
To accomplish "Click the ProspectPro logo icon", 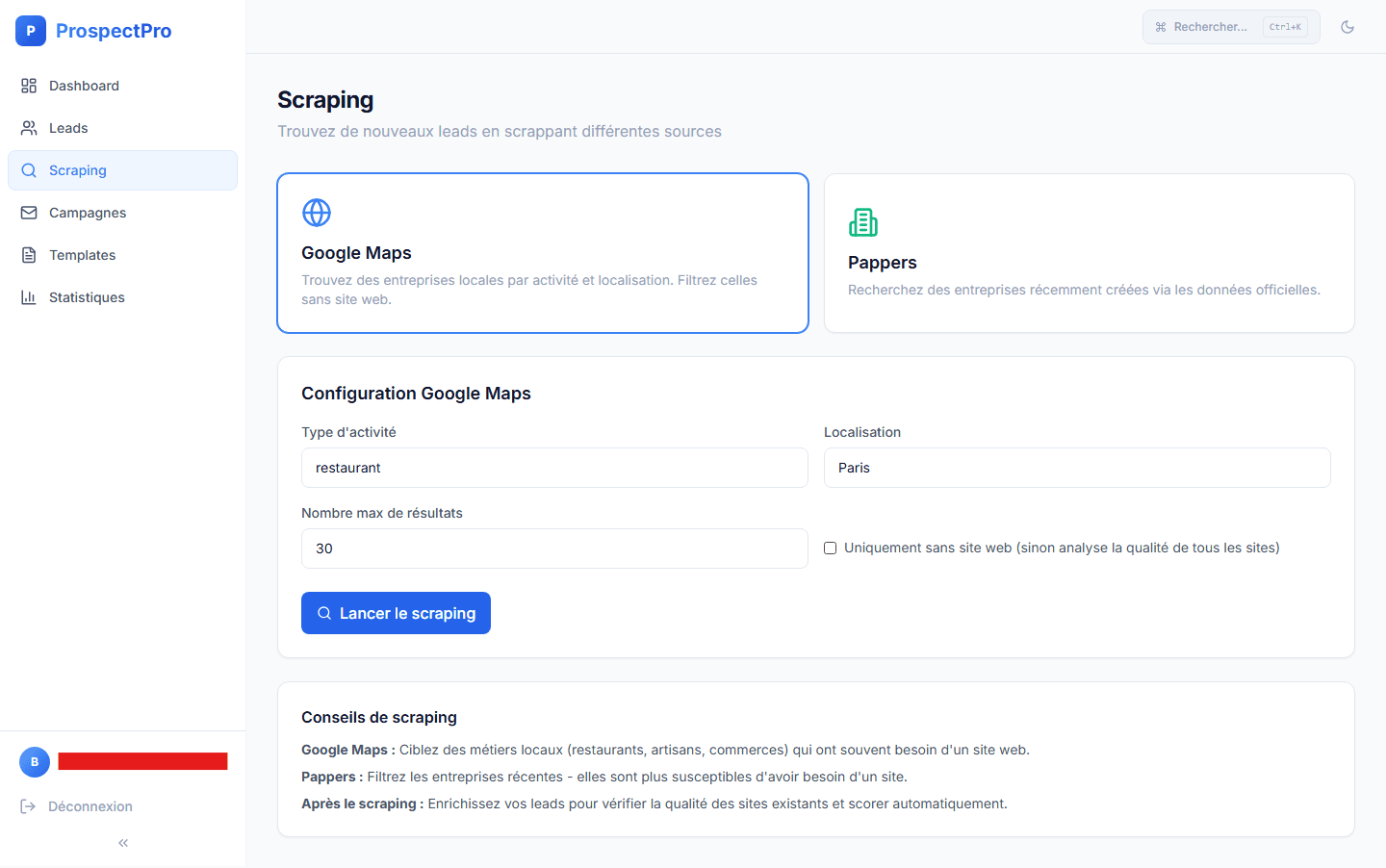I will (31, 31).
